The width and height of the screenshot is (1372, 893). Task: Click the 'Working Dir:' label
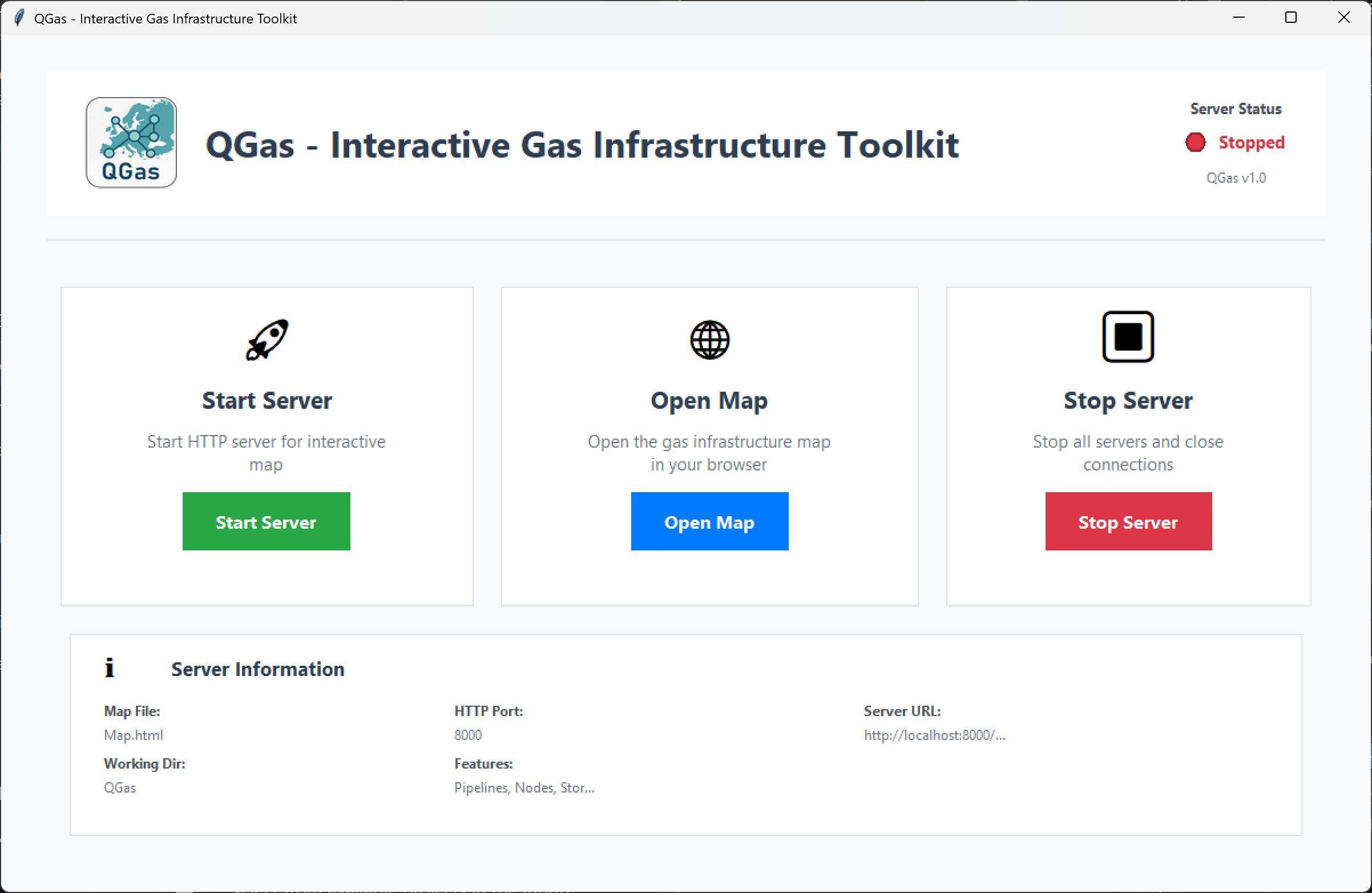point(145,764)
